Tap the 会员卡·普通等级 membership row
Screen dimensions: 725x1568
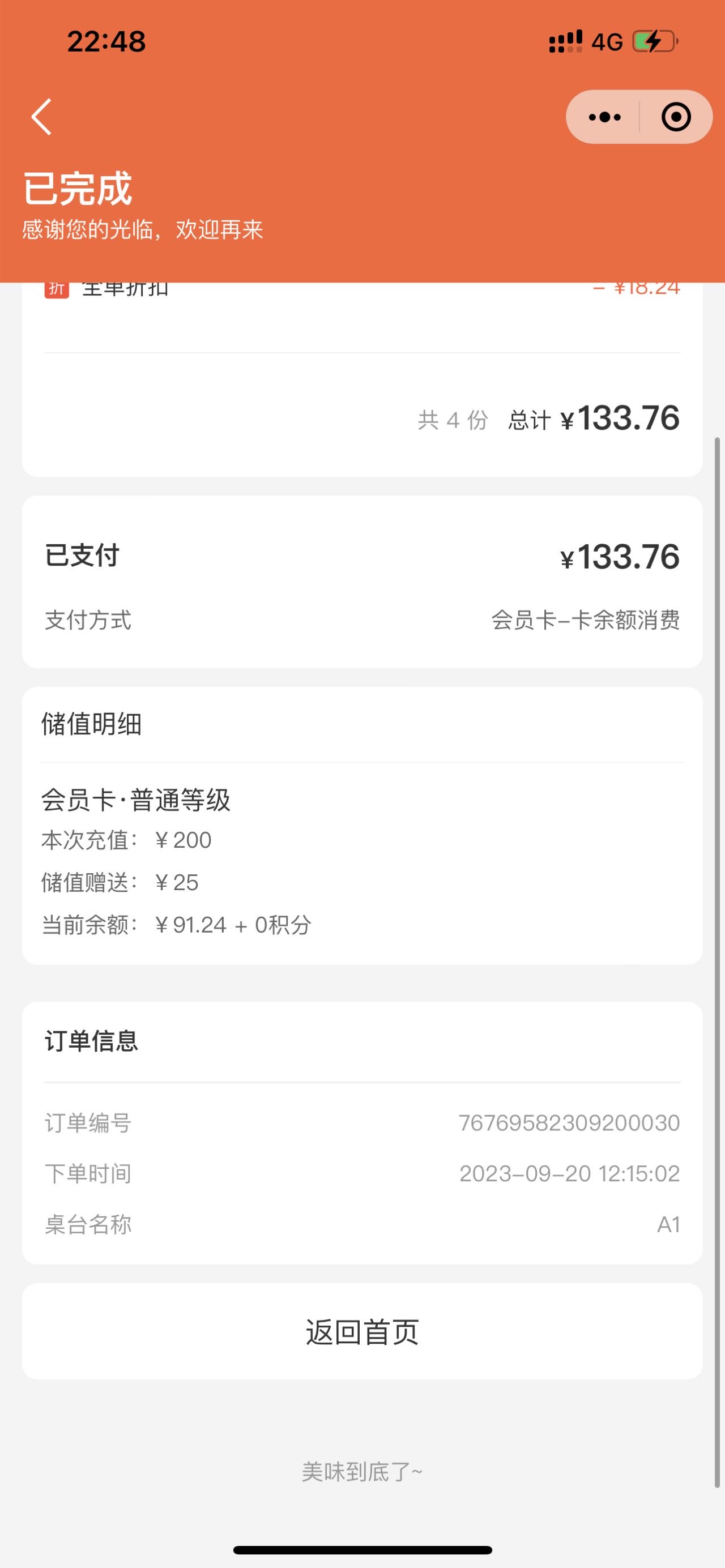click(x=136, y=800)
